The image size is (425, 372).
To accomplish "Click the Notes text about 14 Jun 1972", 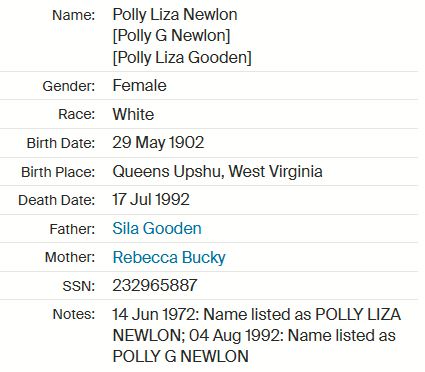I will 257,335.
